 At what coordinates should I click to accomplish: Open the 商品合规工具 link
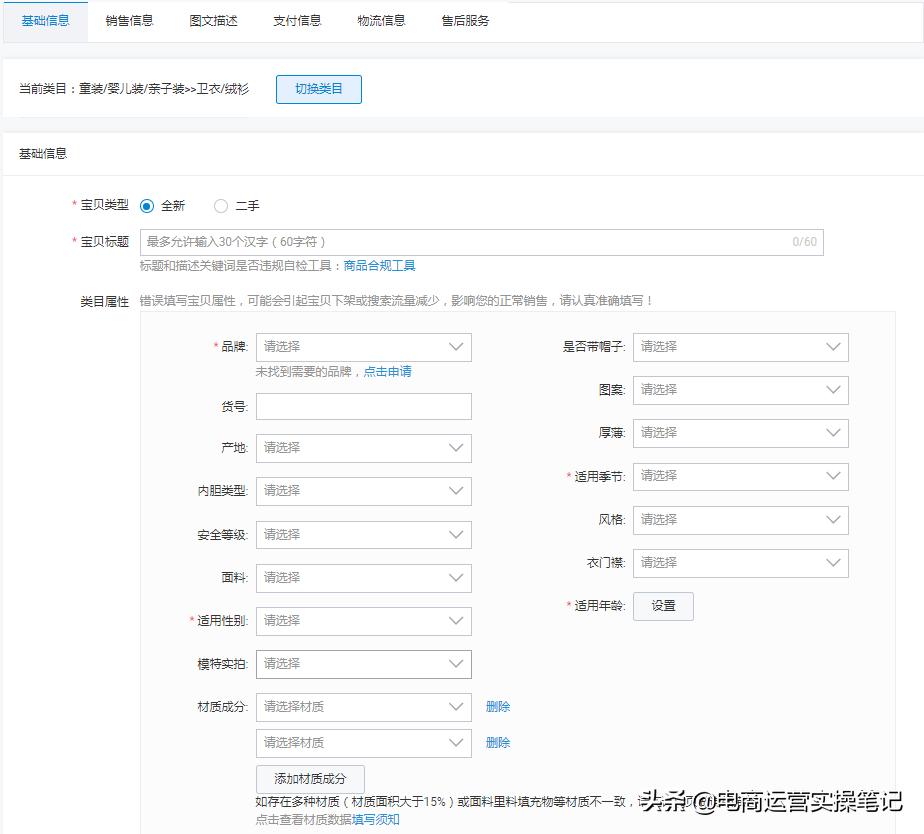tap(379, 266)
